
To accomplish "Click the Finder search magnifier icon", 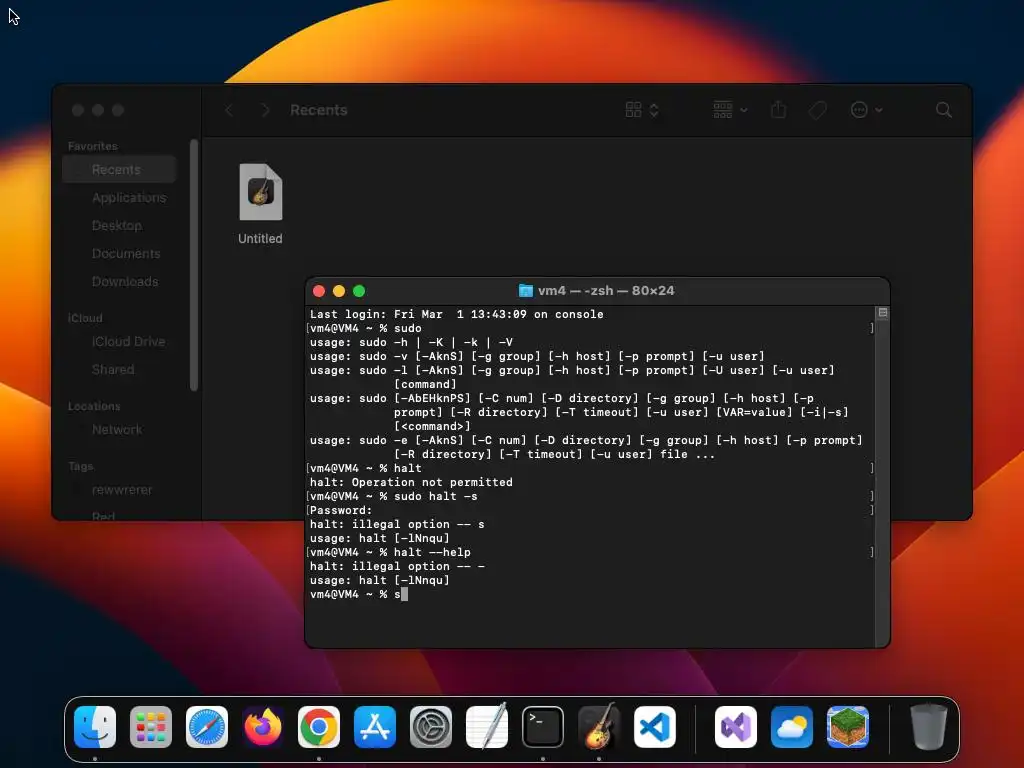I will pyautogui.click(x=944, y=110).
